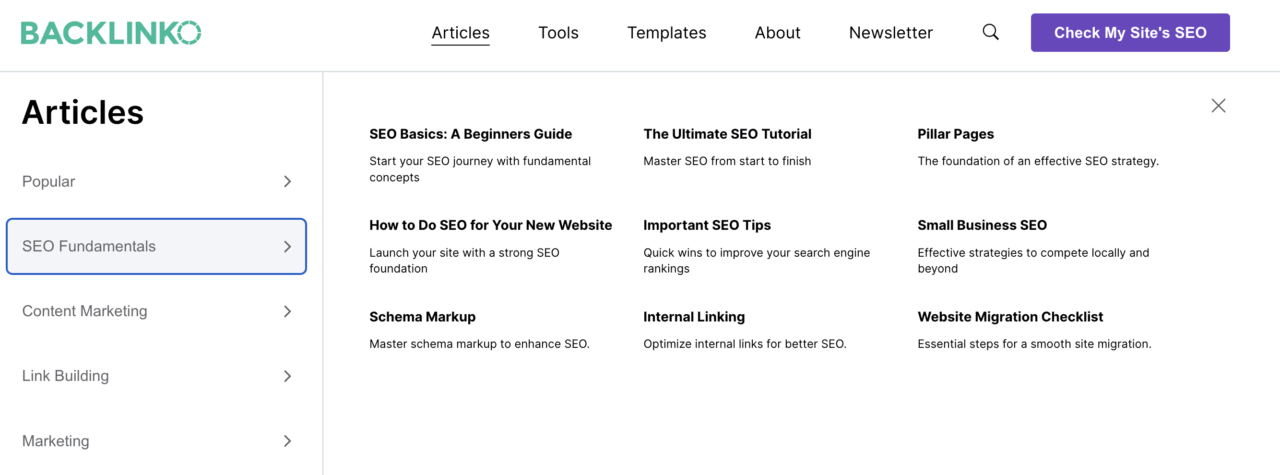Open Website Migration Checklist link
The width and height of the screenshot is (1280, 475).
coord(1010,317)
